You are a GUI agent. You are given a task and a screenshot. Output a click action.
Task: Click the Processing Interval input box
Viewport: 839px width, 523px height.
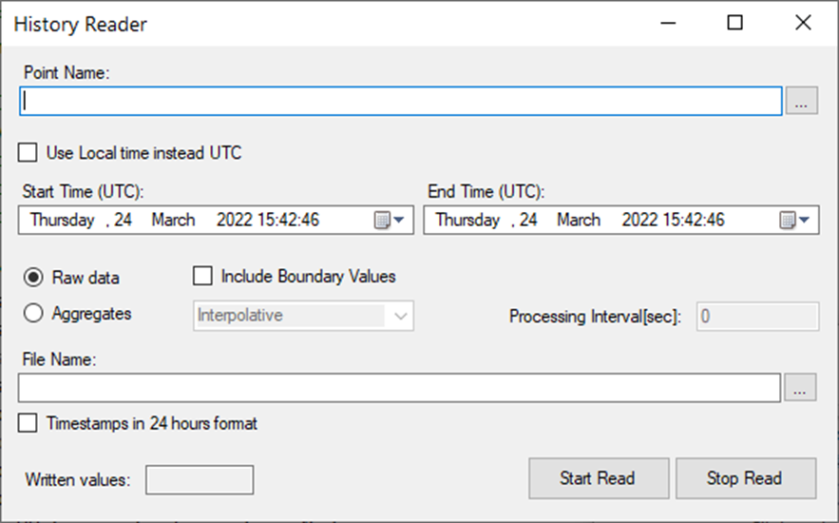[x=756, y=317]
